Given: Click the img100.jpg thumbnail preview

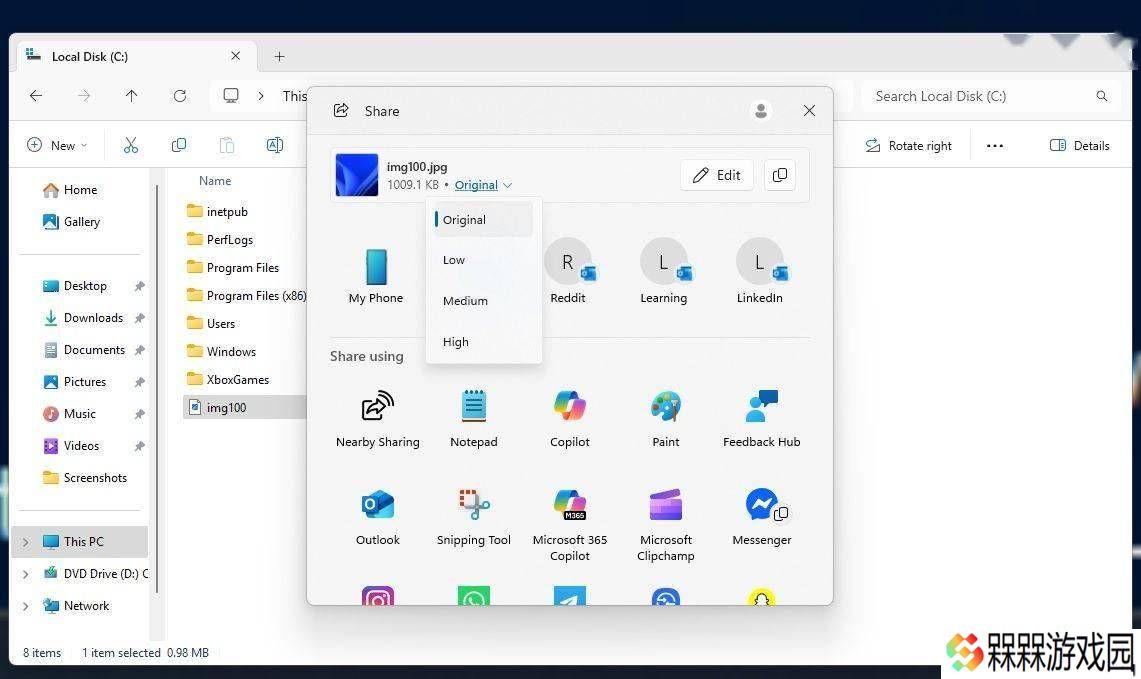Looking at the screenshot, I should [x=357, y=175].
